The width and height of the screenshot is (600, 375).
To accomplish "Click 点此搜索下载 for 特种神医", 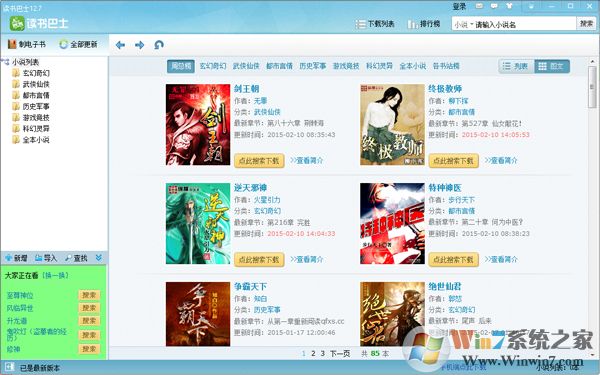I will [453, 260].
